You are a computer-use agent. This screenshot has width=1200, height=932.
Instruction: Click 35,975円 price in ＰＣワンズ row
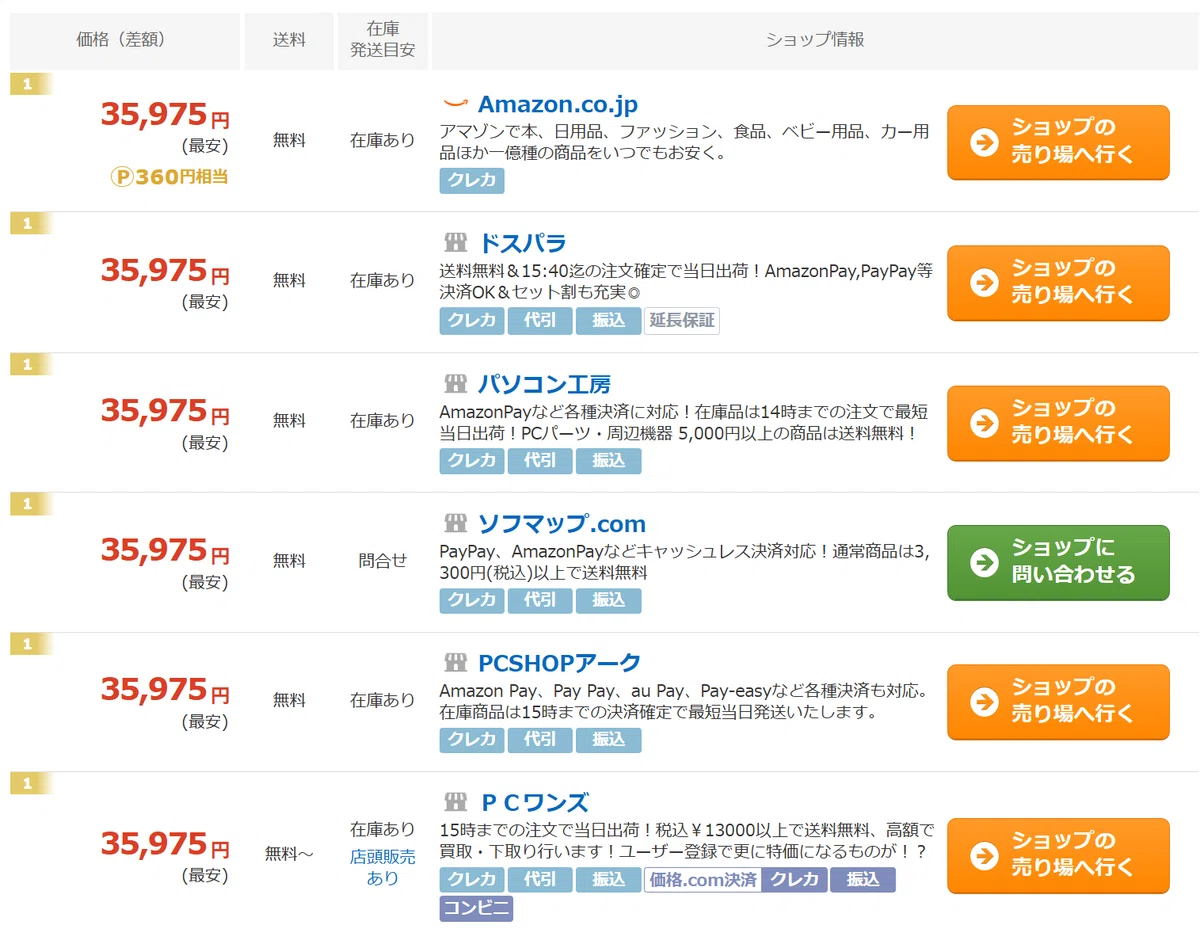tap(165, 844)
